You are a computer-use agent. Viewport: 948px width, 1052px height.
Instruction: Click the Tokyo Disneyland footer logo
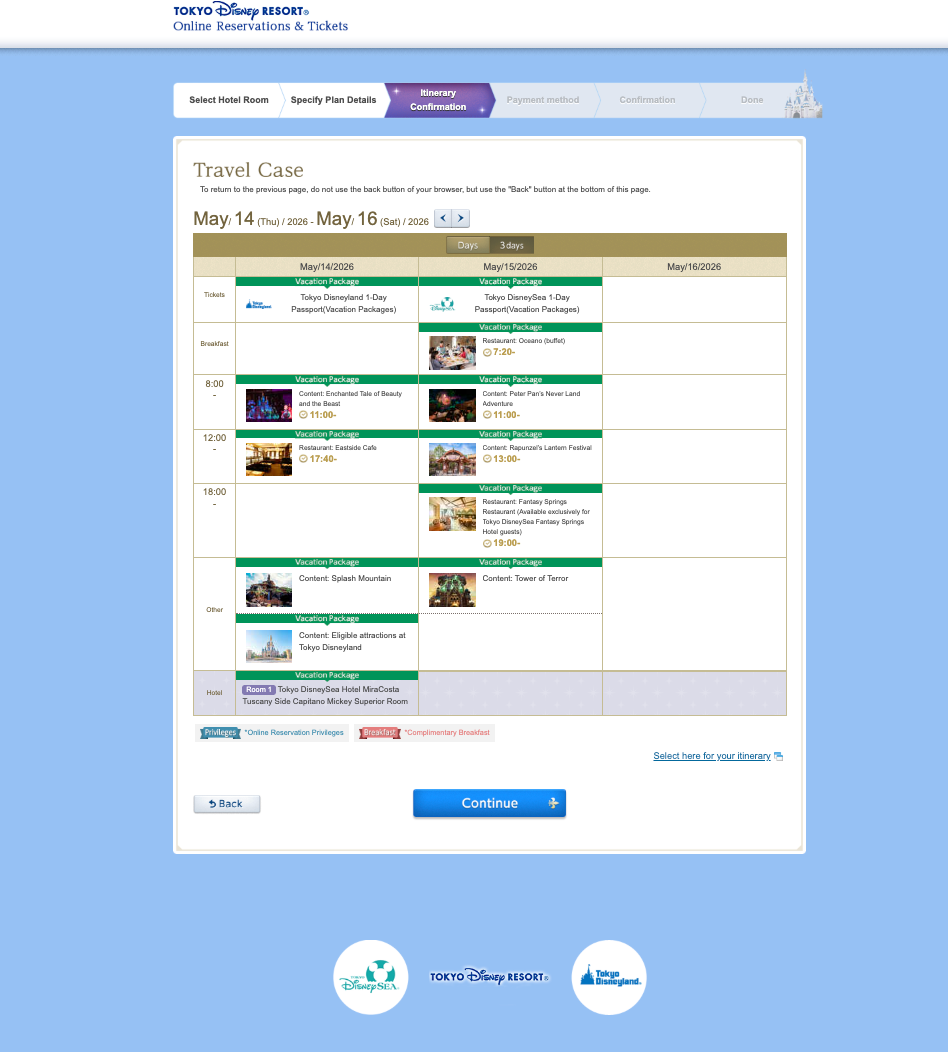pyautogui.click(x=609, y=978)
